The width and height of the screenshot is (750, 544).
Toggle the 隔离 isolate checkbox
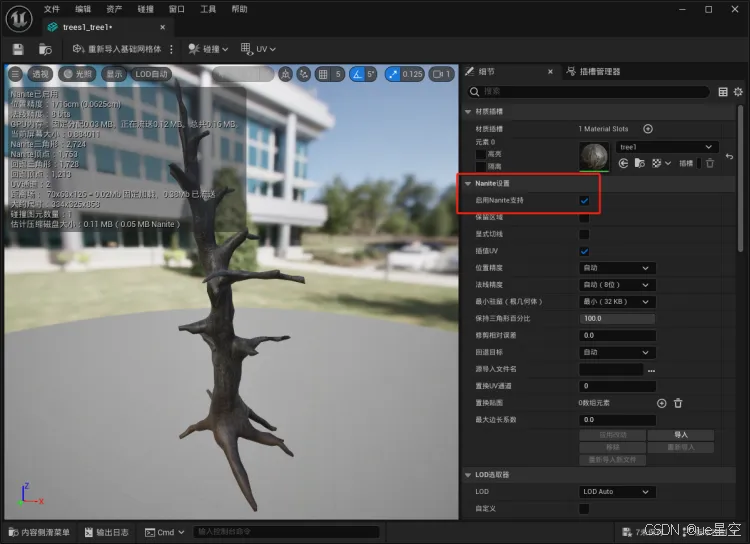[481, 167]
